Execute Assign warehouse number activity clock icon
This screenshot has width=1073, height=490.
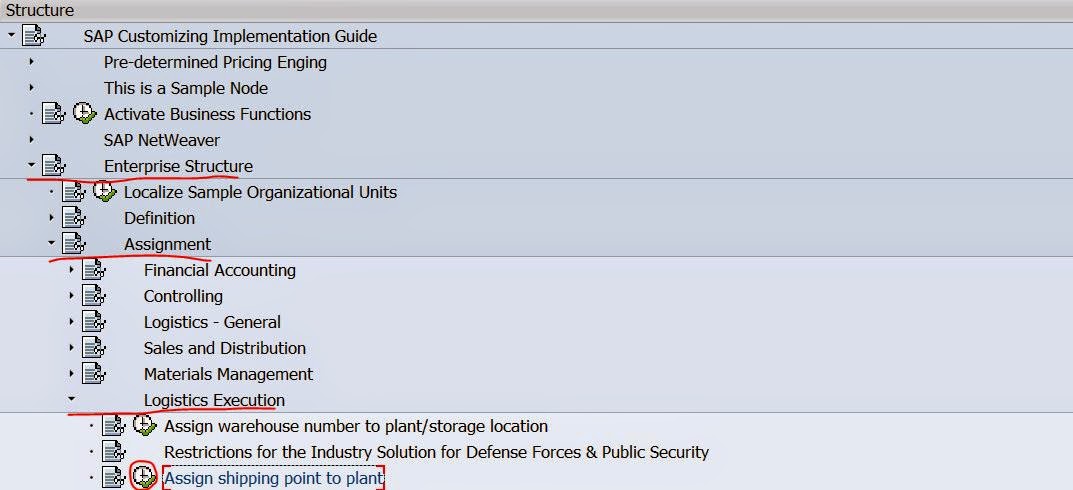pos(144,426)
